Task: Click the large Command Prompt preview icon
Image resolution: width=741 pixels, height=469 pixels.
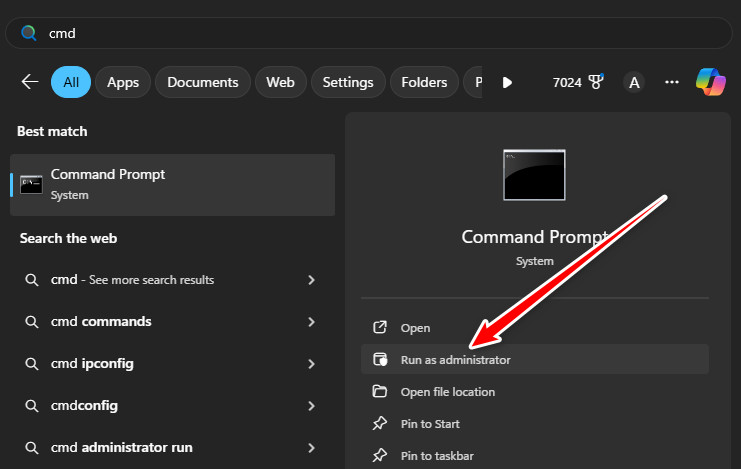Action: (x=534, y=175)
